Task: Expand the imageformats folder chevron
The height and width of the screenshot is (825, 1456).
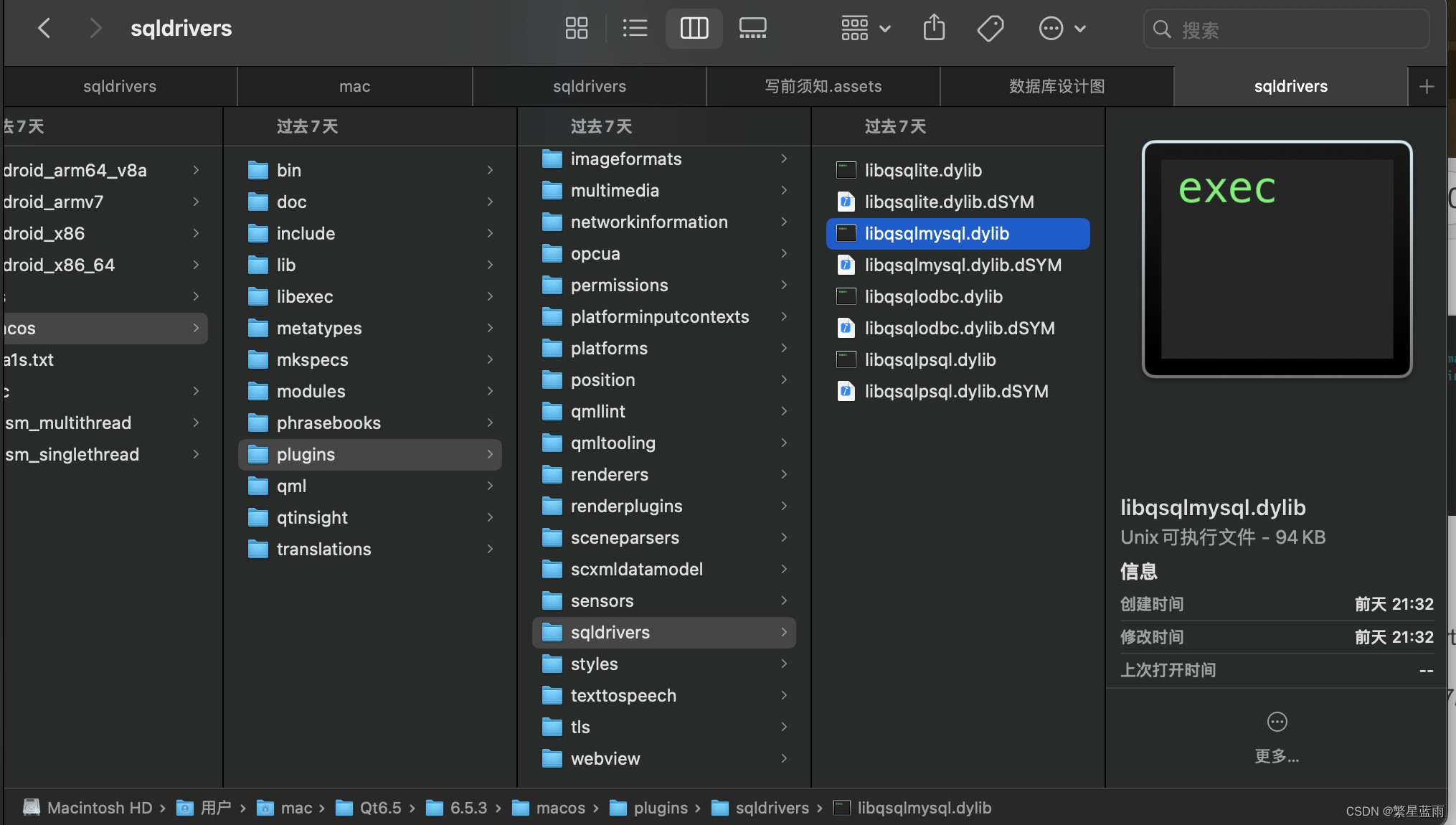Action: pyautogui.click(x=783, y=159)
